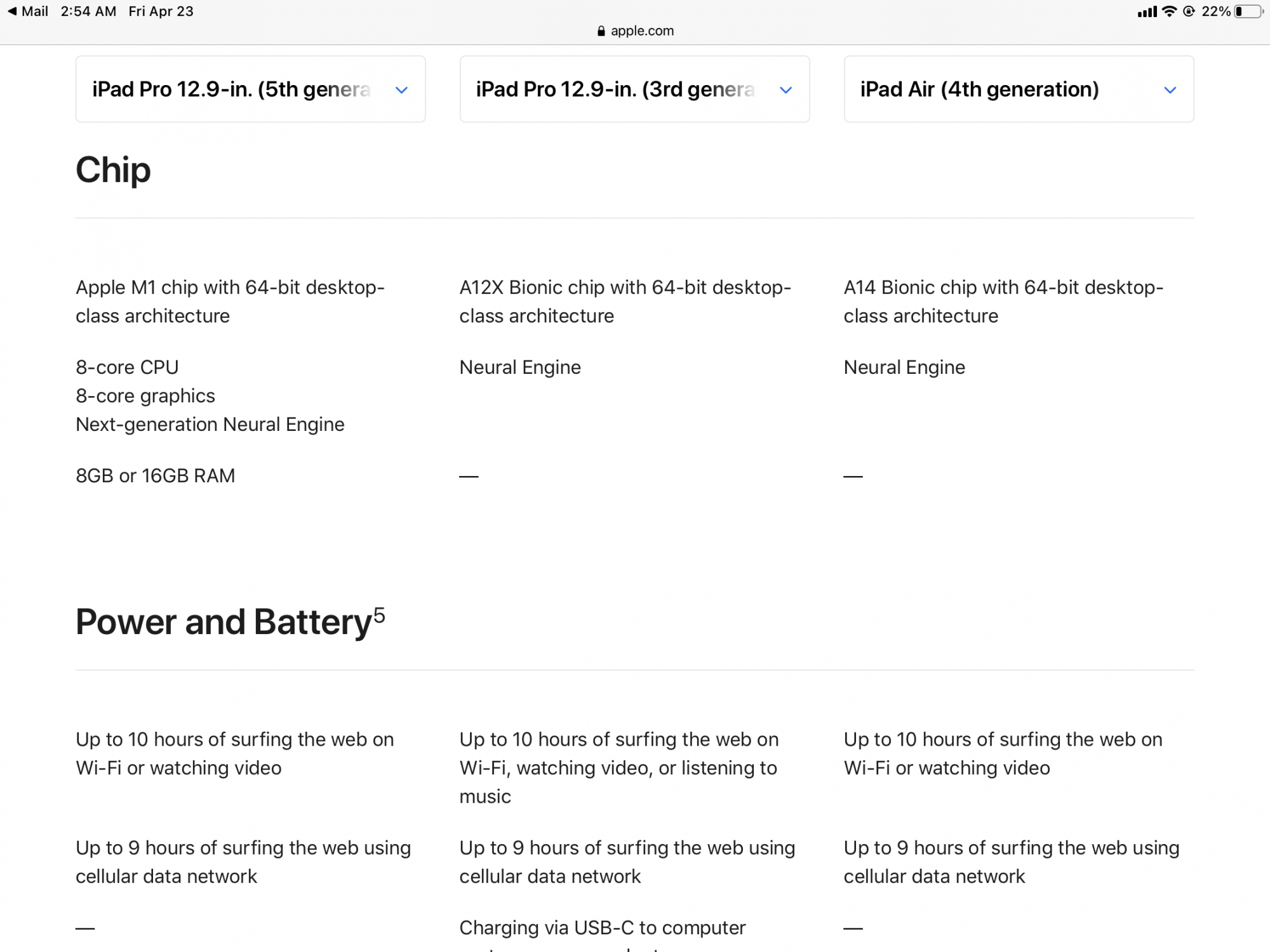Tap the cellular signal bars icon

click(x=1147, y=11)
